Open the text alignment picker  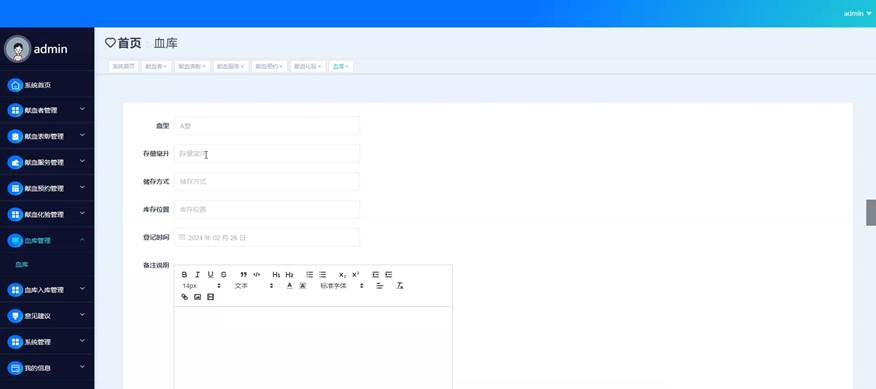[x=380, y=286]
